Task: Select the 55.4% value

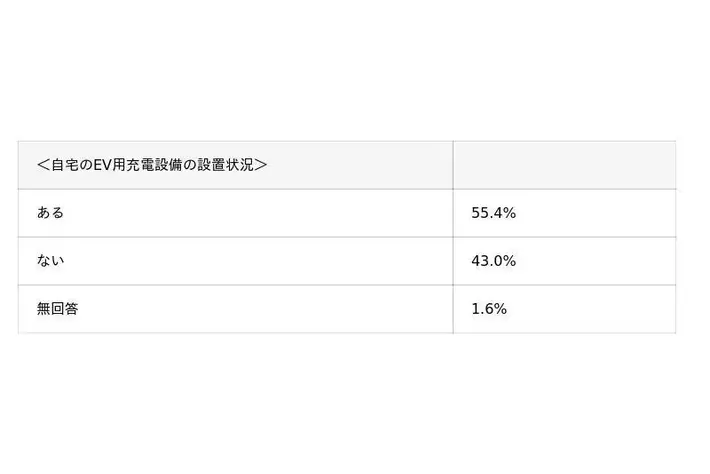Action: pyautogui.click(x=494, y=213)
